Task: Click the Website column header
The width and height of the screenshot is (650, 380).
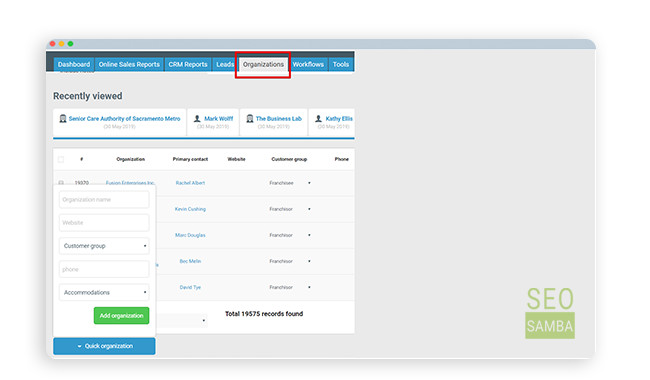Action: 236,159
